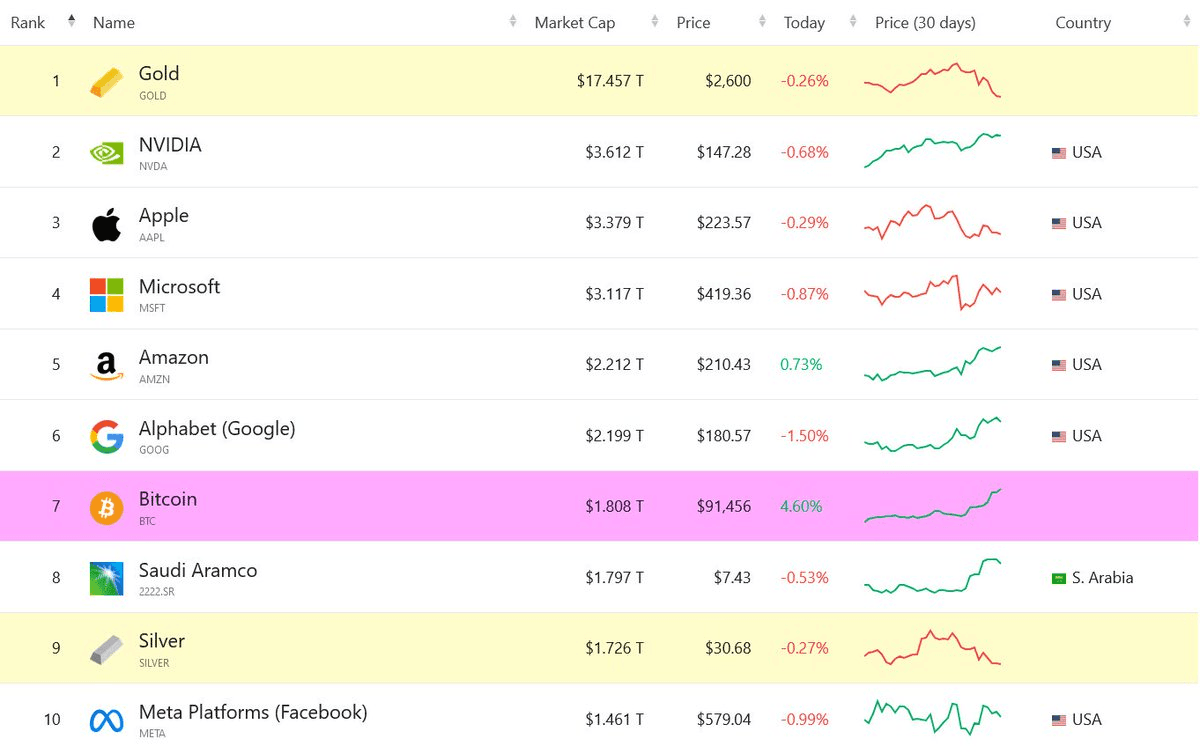
Task: Sort table by Rank column arrows
Action: click(x=71, y=22)
